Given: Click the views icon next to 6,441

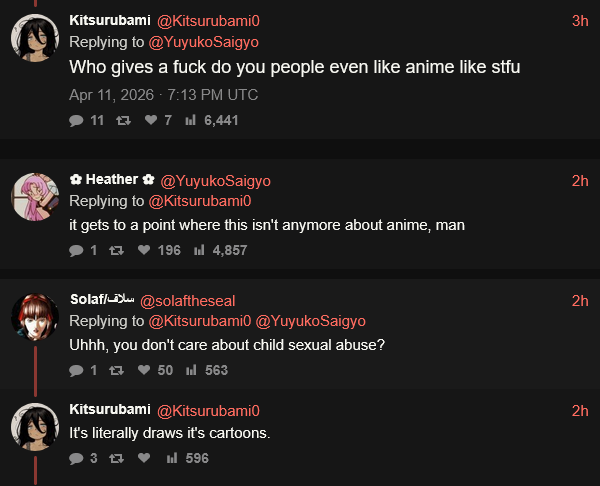Looking at the screenshot, I should tap(191, 120).
